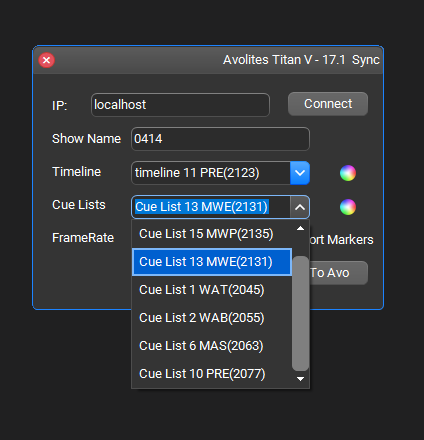Select Cue List 15 MWP(2135)
Viewport: 424px width, 440px height.
pyautogui.click(x=212, y=234)
